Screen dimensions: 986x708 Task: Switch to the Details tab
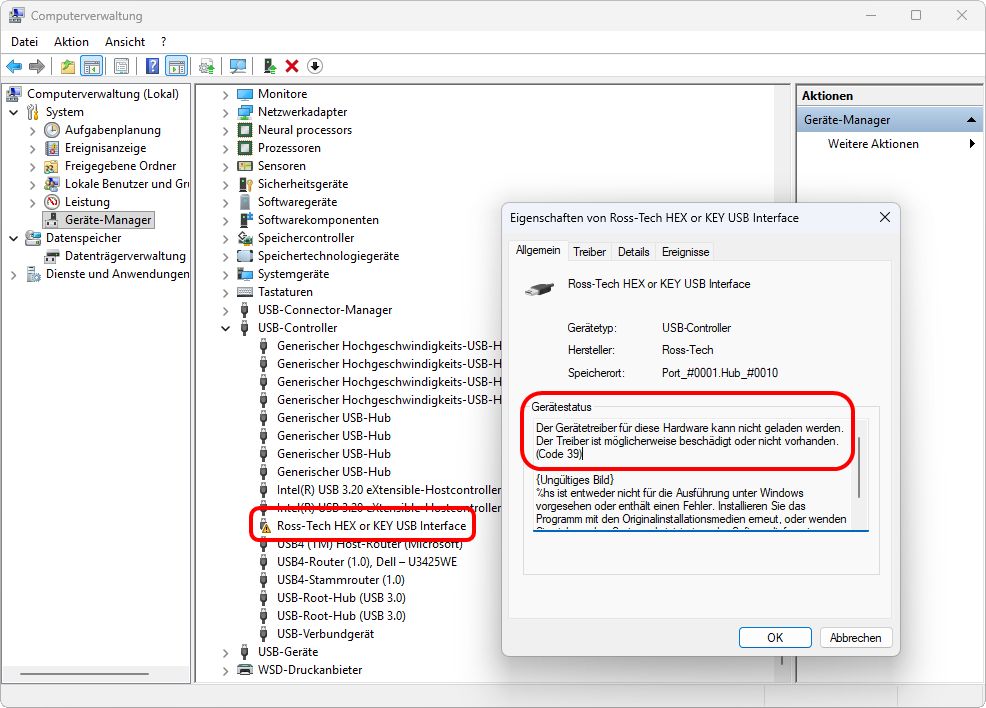(x=633, y=252)
